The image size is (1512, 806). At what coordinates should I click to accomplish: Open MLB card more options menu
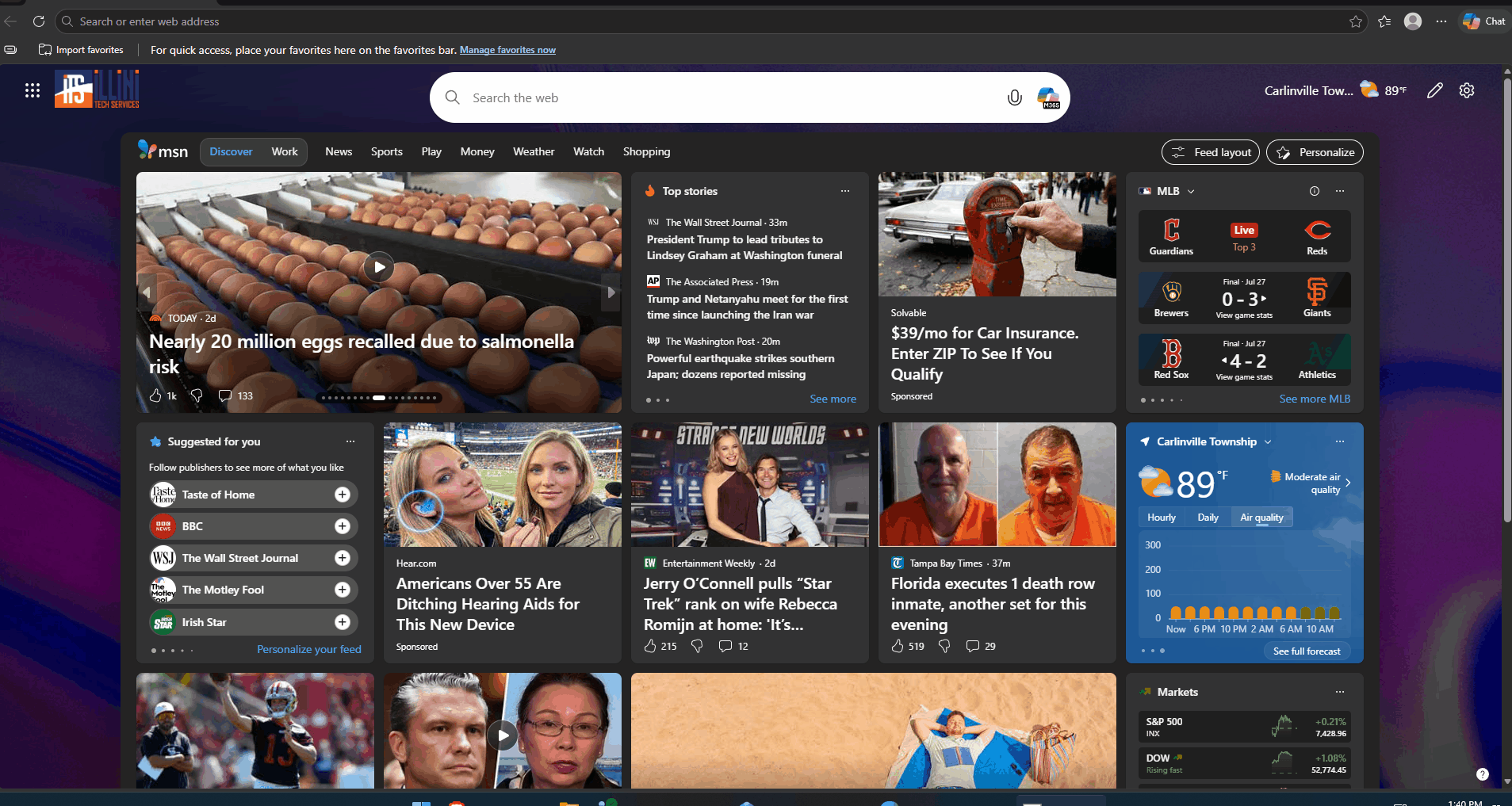point(1340,191)
